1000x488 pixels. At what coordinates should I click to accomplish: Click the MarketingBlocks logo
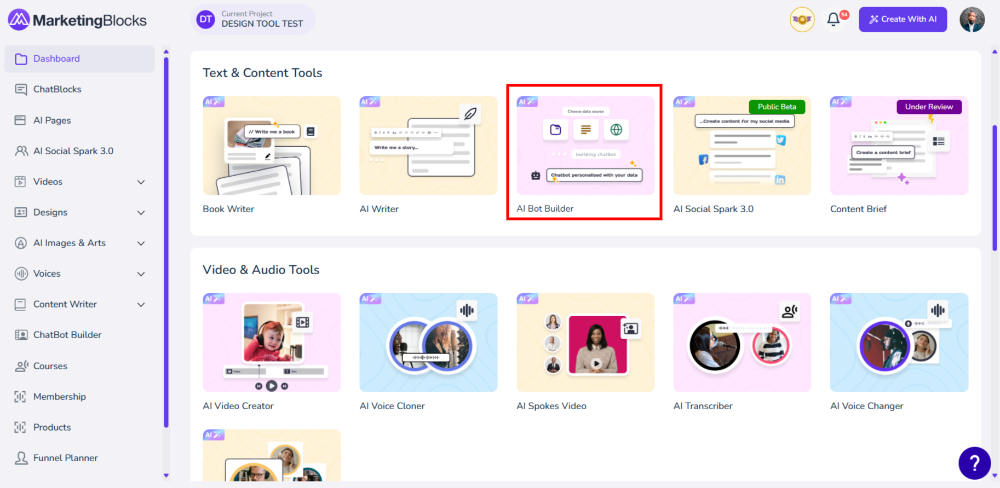click(x=77, y=20)
